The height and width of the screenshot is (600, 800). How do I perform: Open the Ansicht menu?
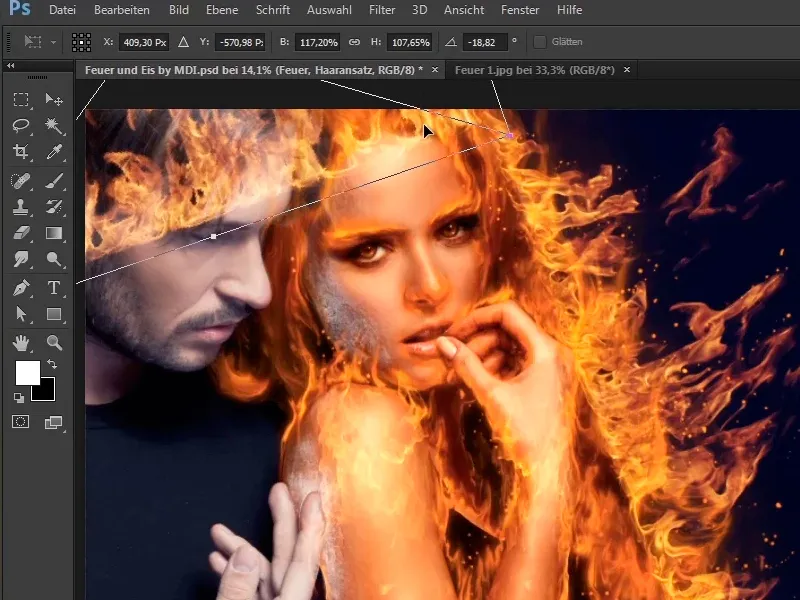pyautogui.click(x=464, y=10)
